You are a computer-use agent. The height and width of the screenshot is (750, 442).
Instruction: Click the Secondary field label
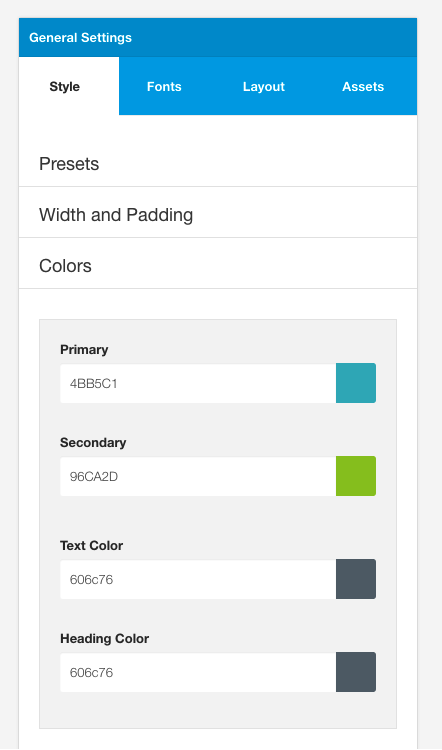[93, 442]
